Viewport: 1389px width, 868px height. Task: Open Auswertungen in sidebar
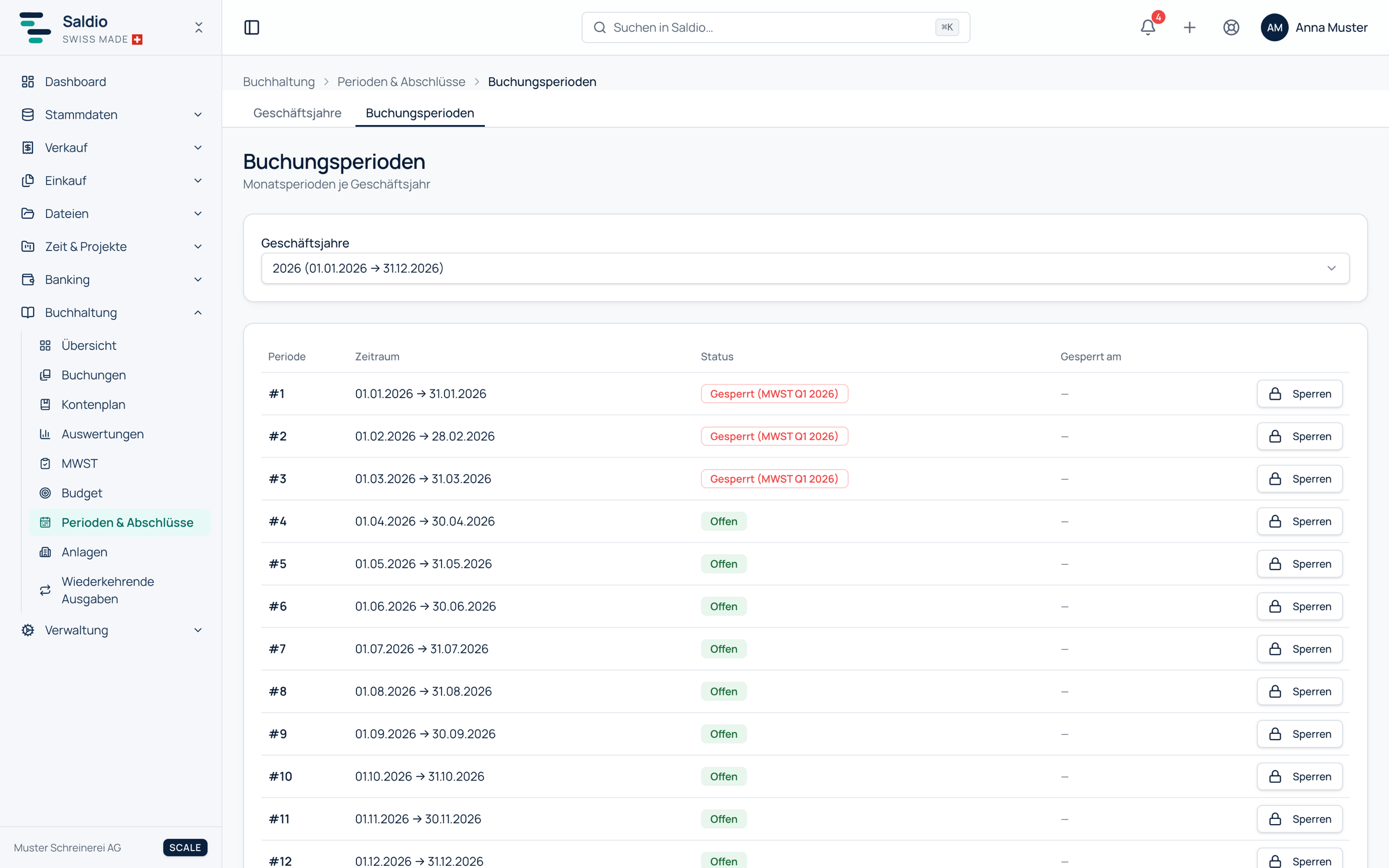pos(119,434)
